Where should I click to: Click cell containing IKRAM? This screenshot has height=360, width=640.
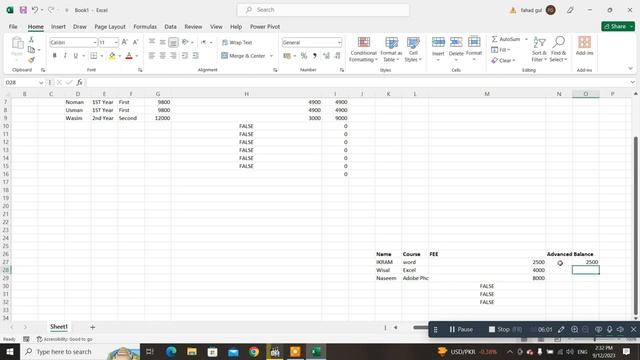pyautogui.click(x=388, y=262)
